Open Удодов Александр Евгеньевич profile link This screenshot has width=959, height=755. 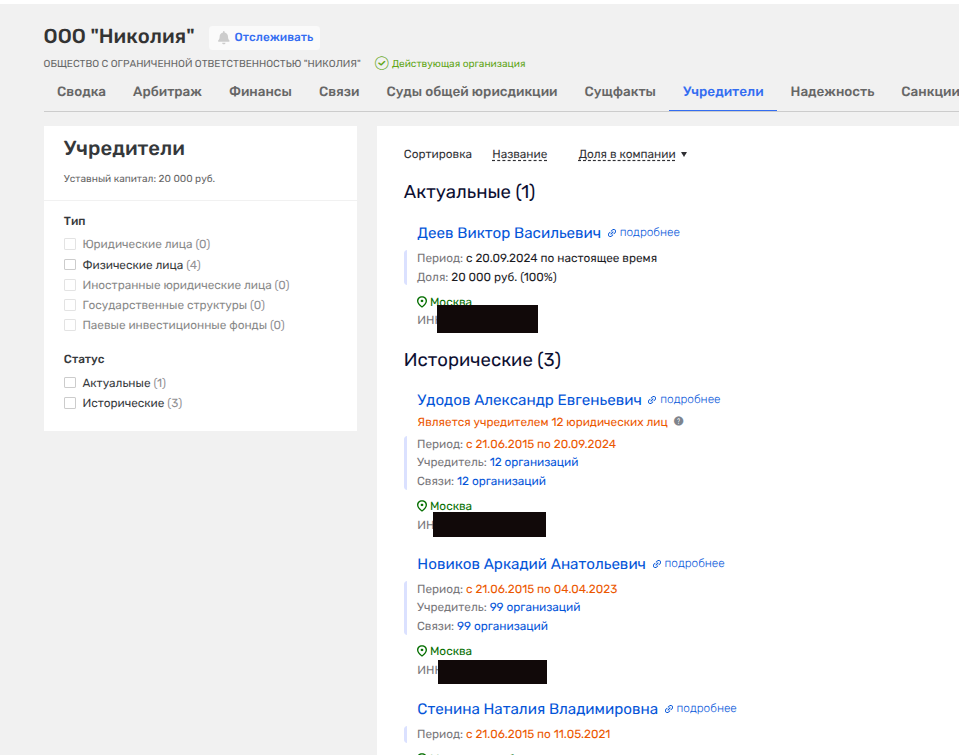click(529, 400)
